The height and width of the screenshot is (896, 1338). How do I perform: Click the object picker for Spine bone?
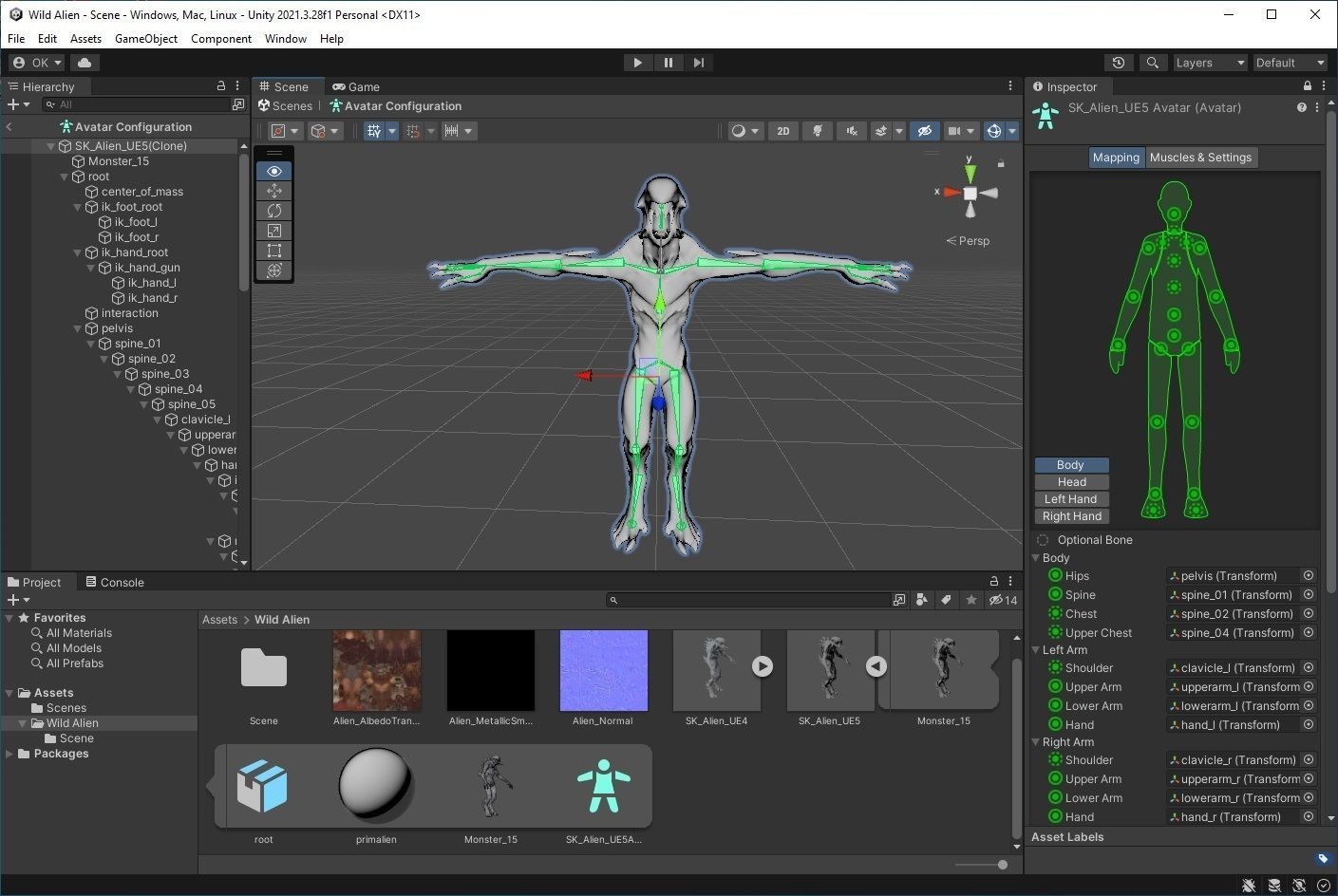pyautogui.click(x=1309, y=594)
